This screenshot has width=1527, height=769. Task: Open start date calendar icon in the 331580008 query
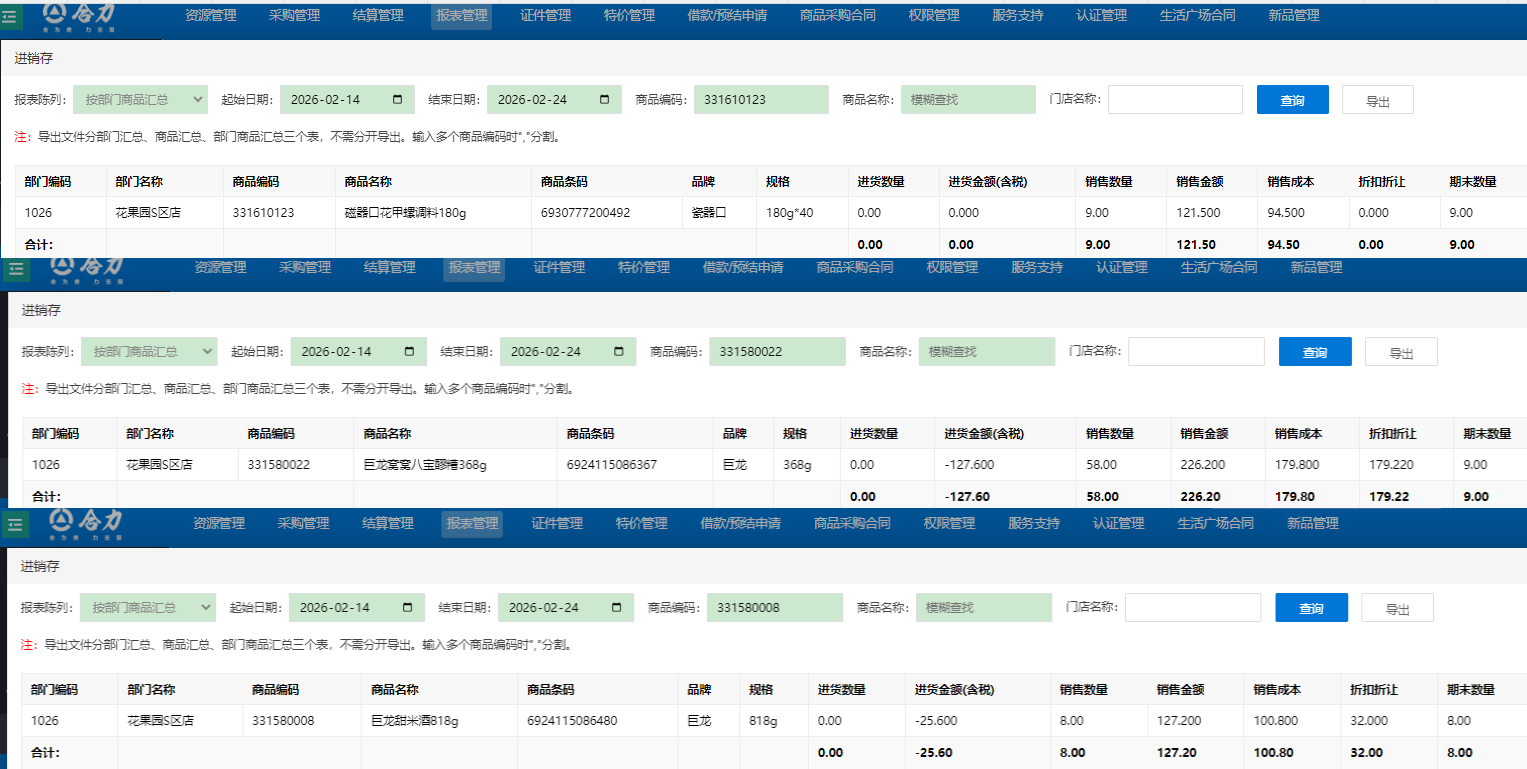coord(407,608)
